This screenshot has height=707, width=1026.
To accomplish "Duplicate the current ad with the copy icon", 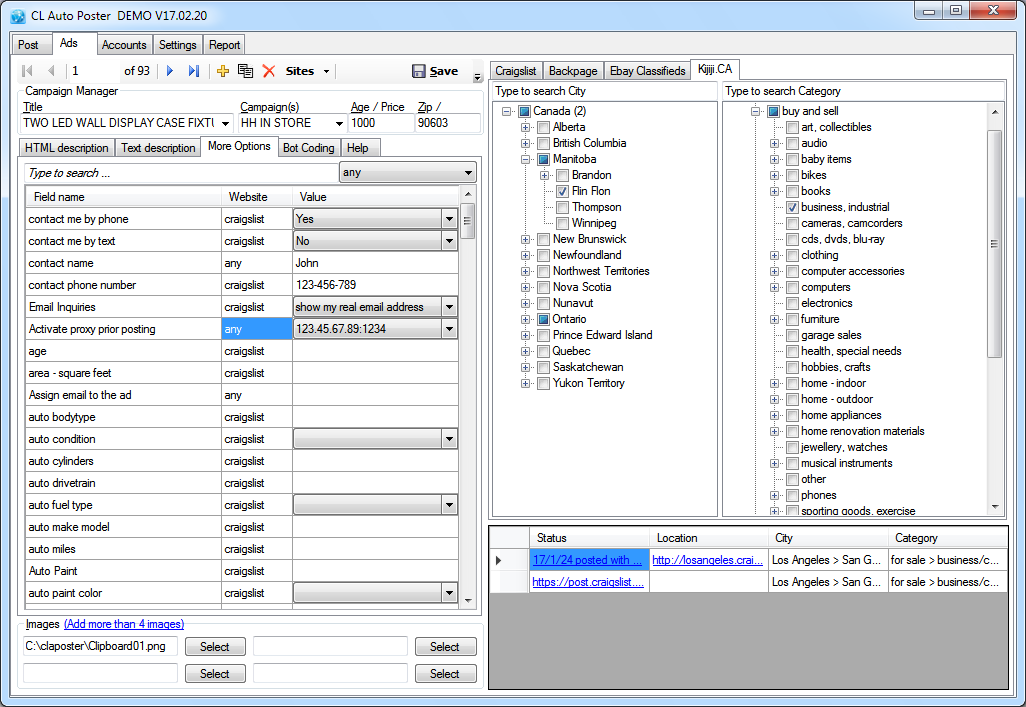I will [245, 71].
